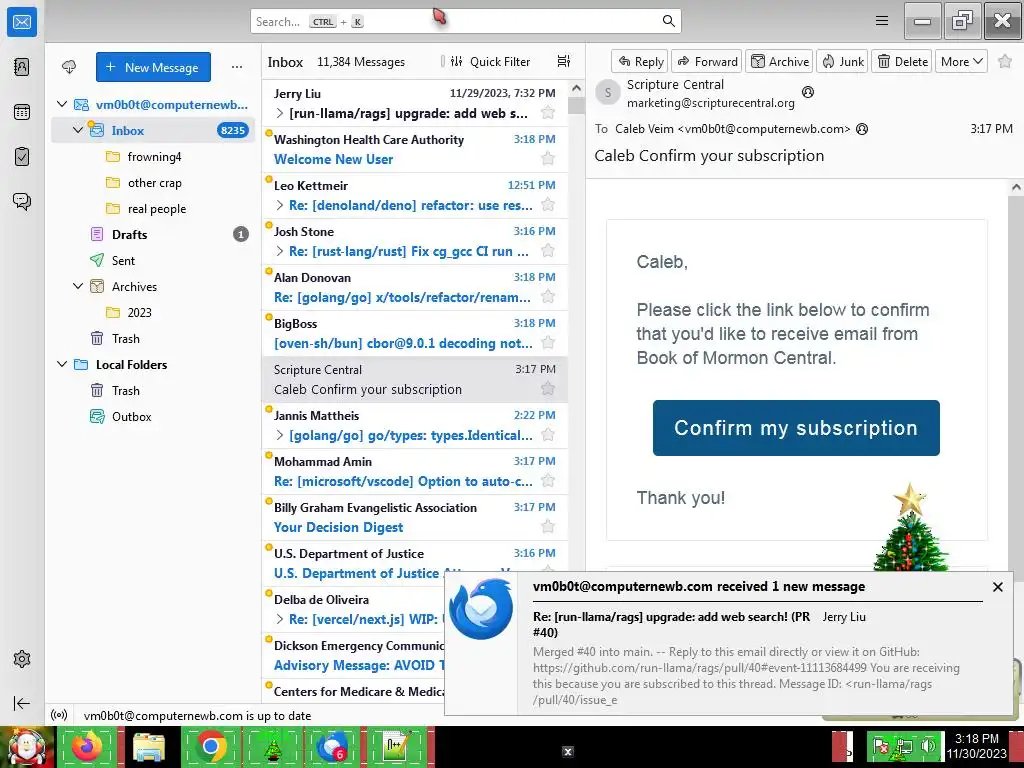Star the Alan Donovan message
Viewport: 1024px width, 768px height.
tap(548, 296)
